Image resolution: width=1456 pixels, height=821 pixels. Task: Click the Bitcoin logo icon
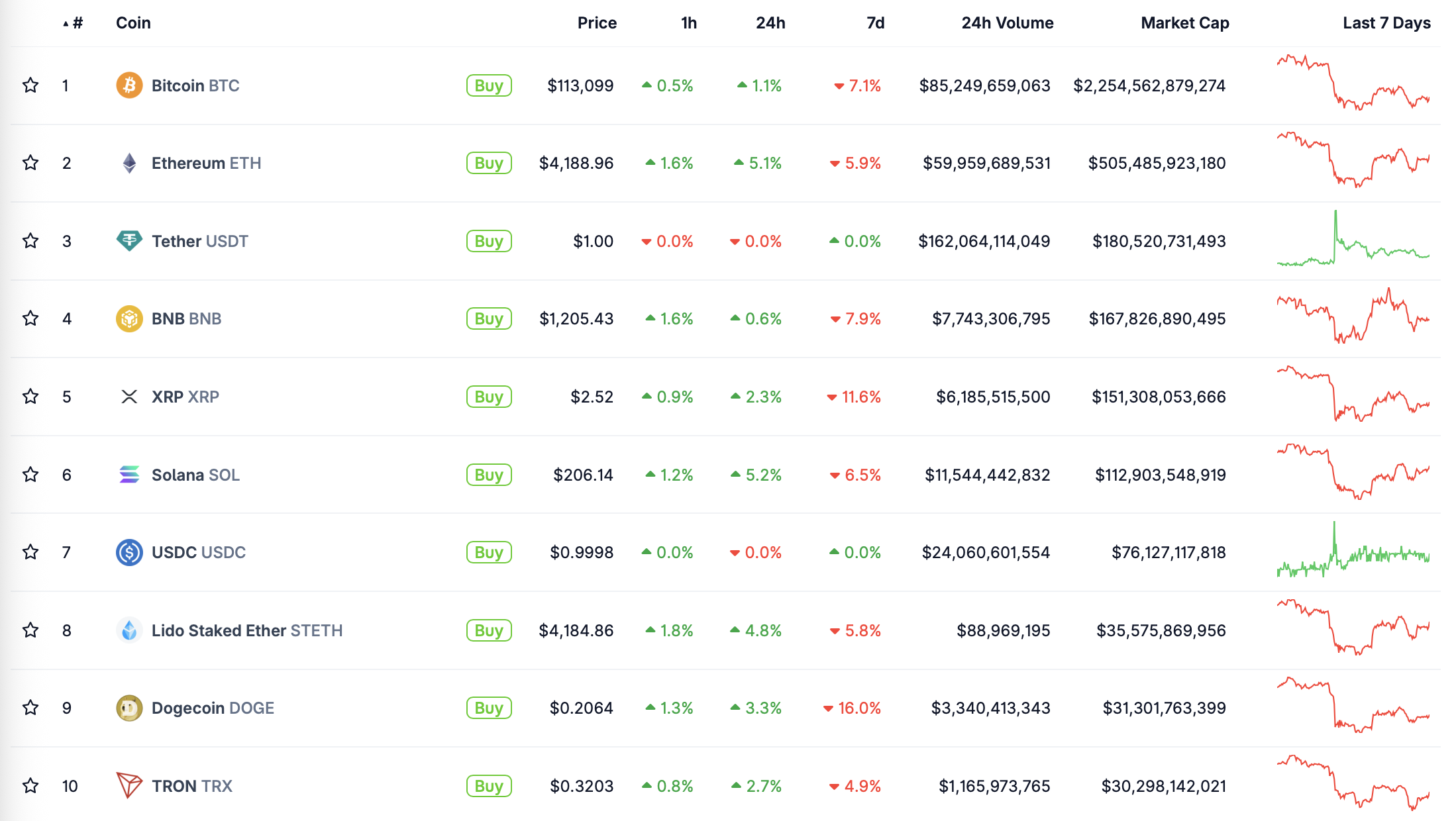tap(129, 85)
